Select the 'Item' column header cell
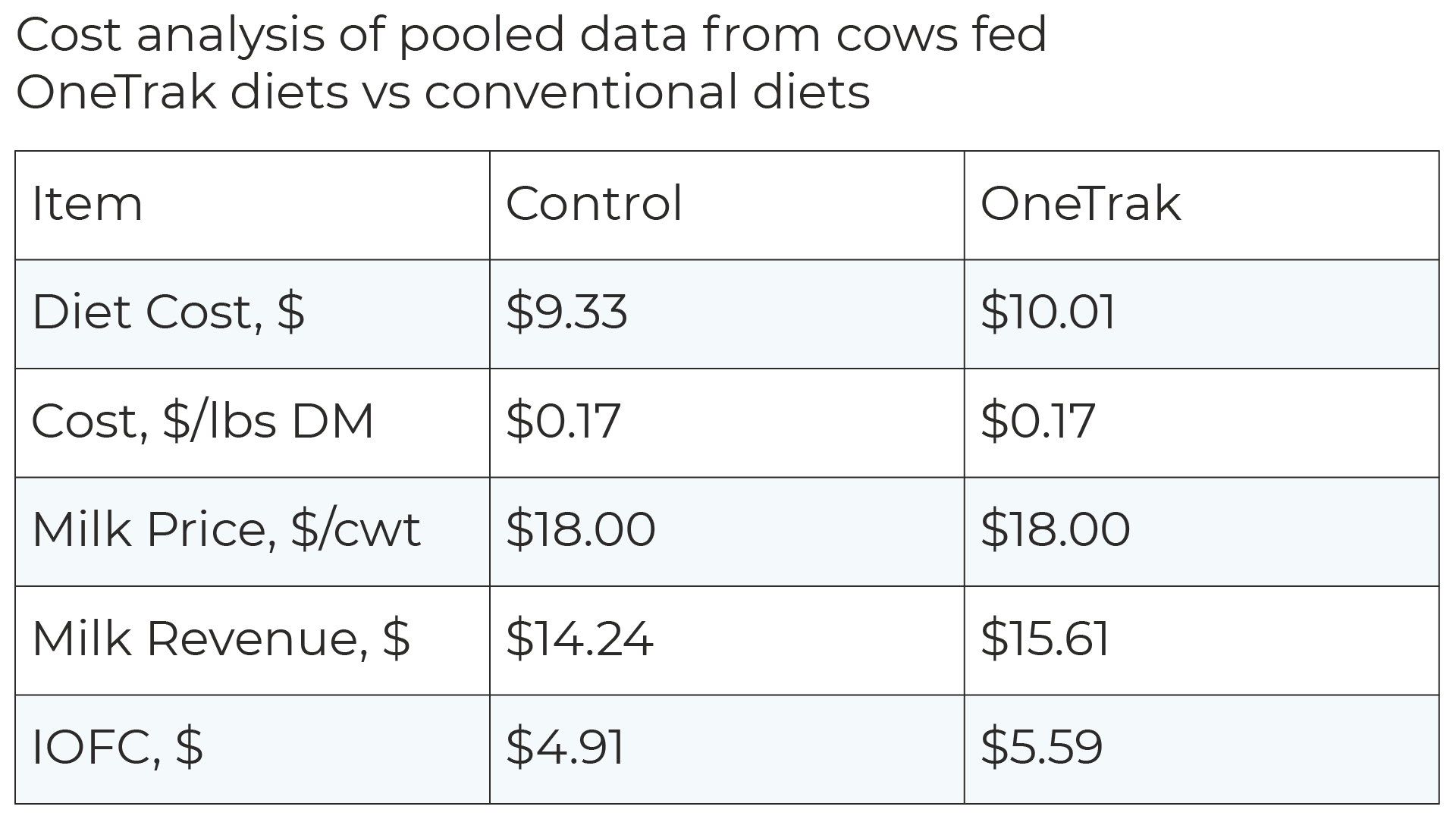1456x819 pixels. point(87,205)
